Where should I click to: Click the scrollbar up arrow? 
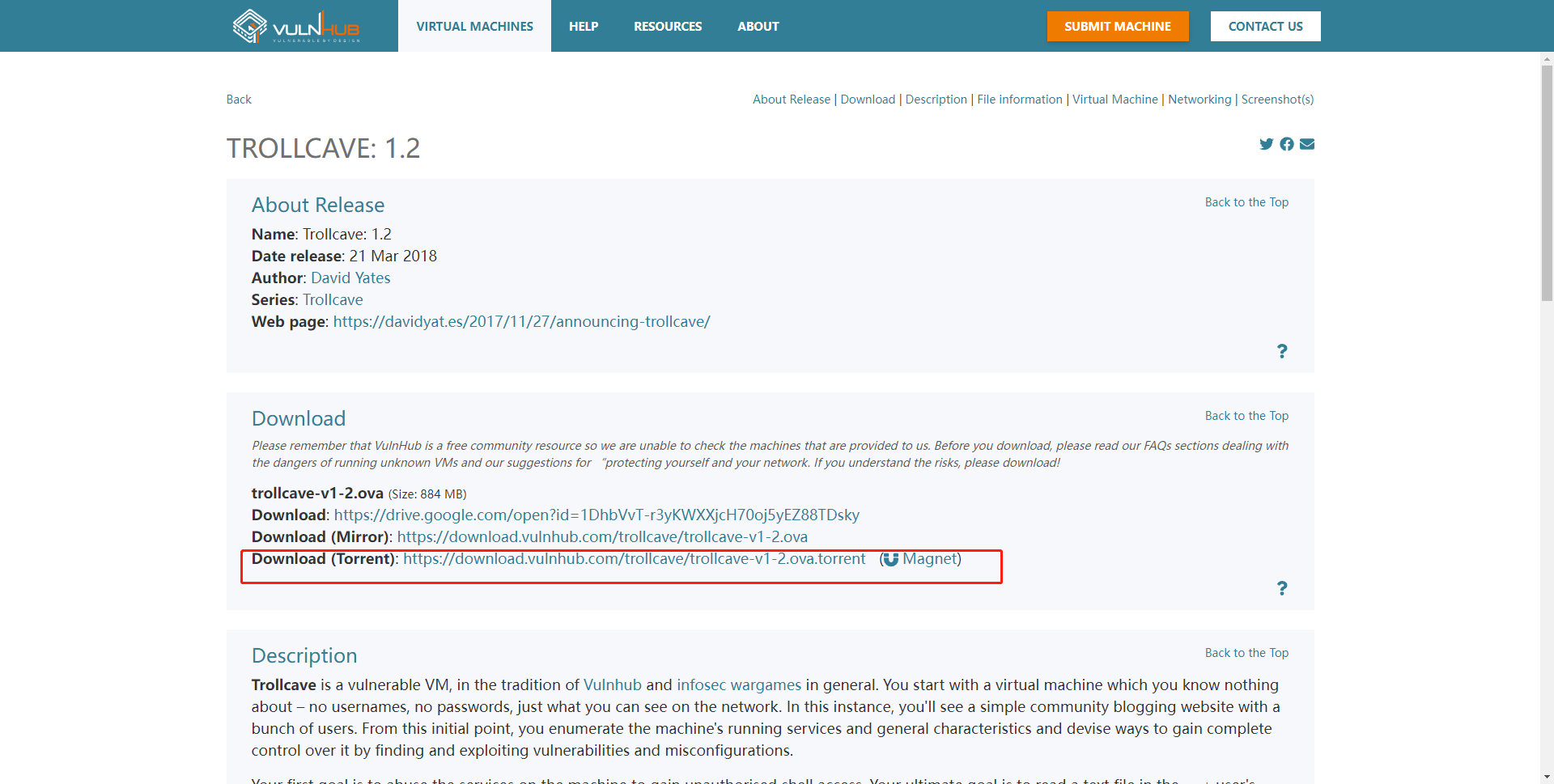coord(1547,59)
